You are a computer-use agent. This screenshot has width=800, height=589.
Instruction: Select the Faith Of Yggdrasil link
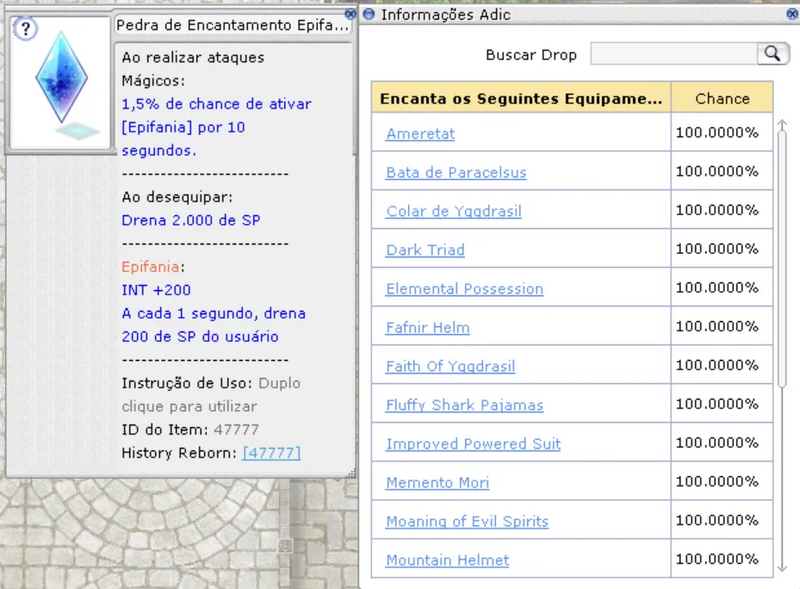tap(450, 367)
